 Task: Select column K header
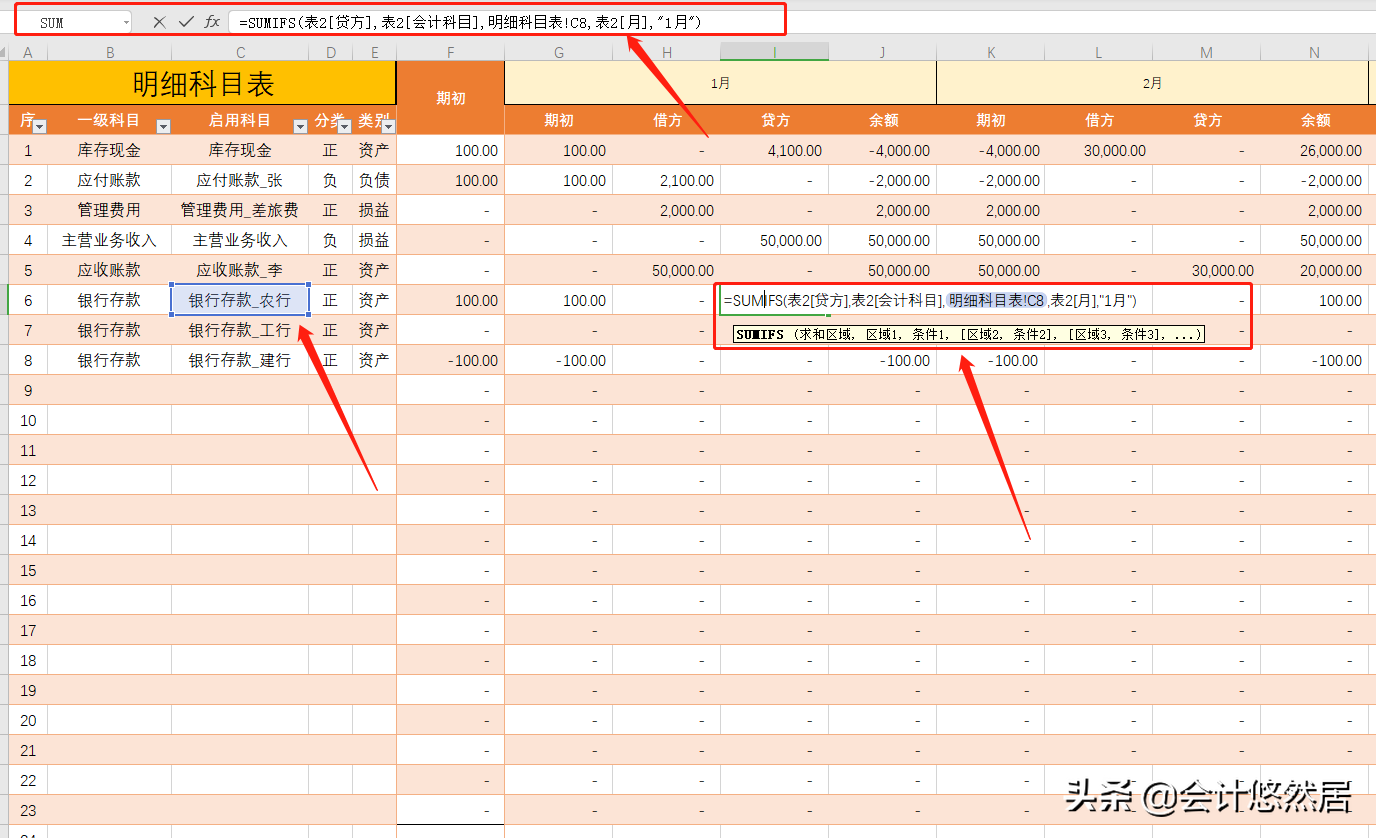[x=991, y=52]
